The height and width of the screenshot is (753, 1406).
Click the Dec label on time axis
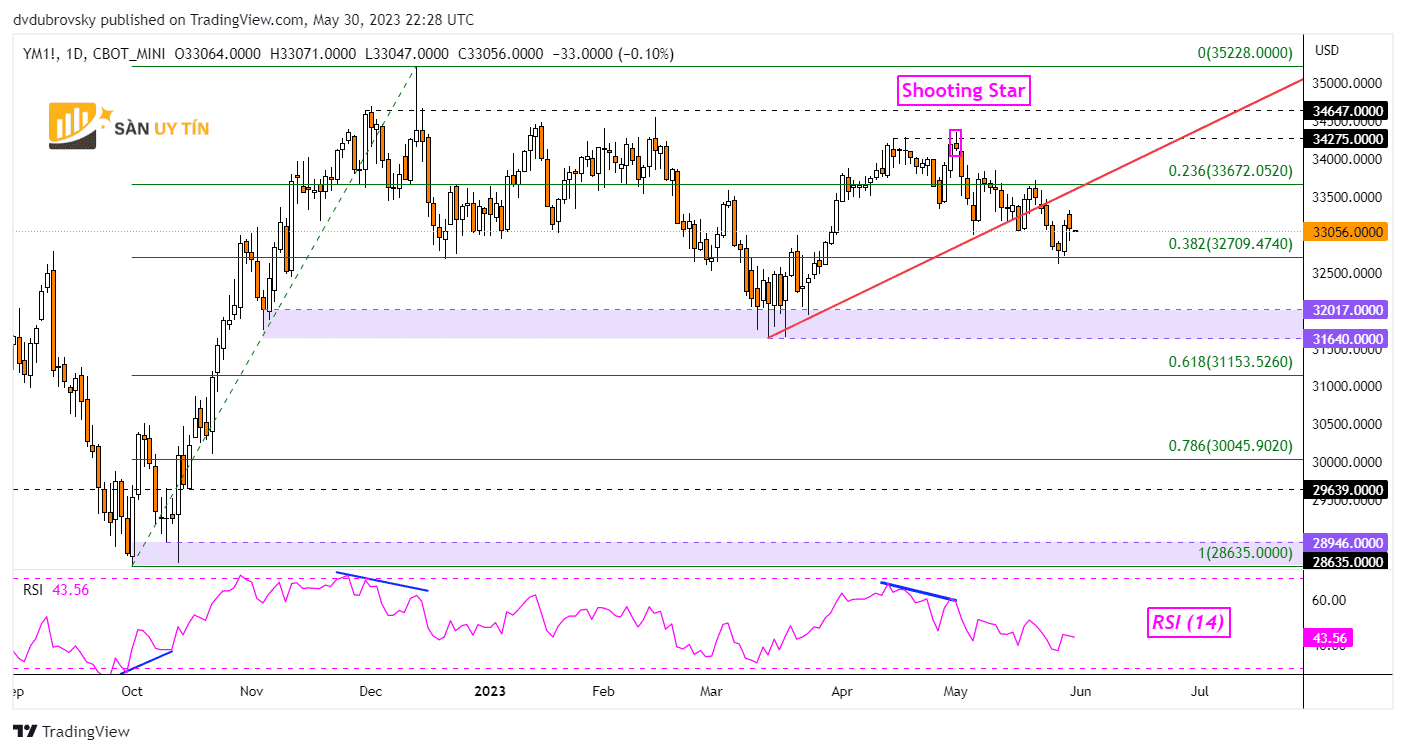(x=372, y=690)
